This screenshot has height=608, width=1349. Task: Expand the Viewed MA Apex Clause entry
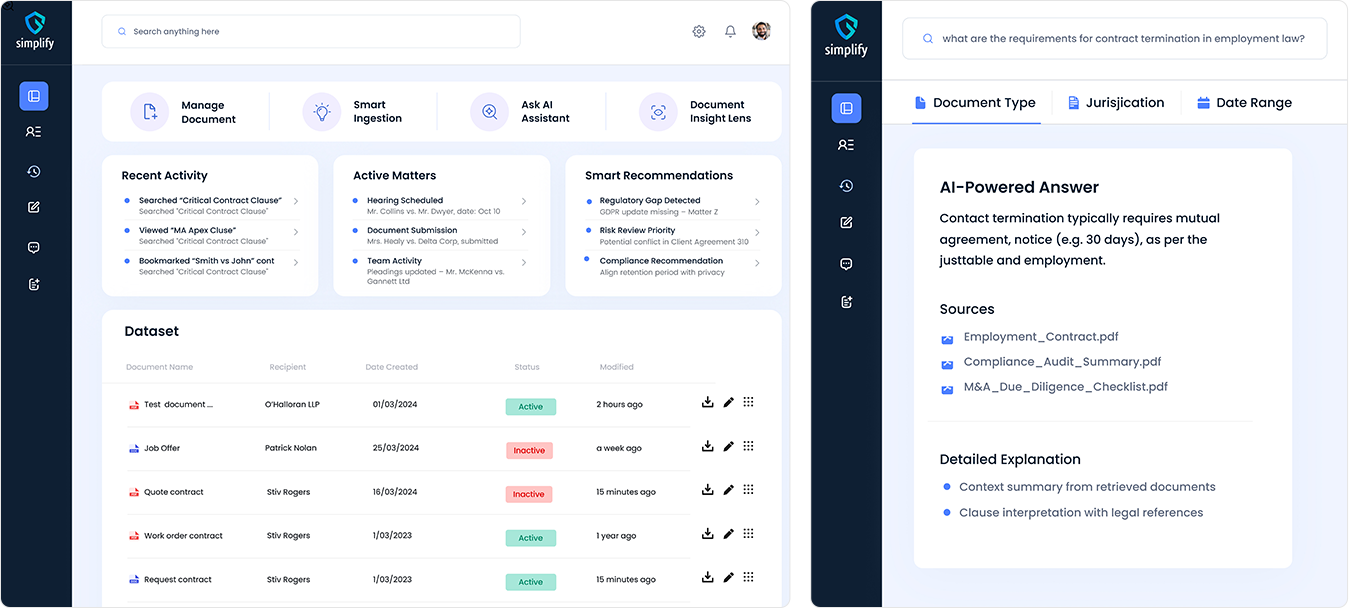coord(294,233)
